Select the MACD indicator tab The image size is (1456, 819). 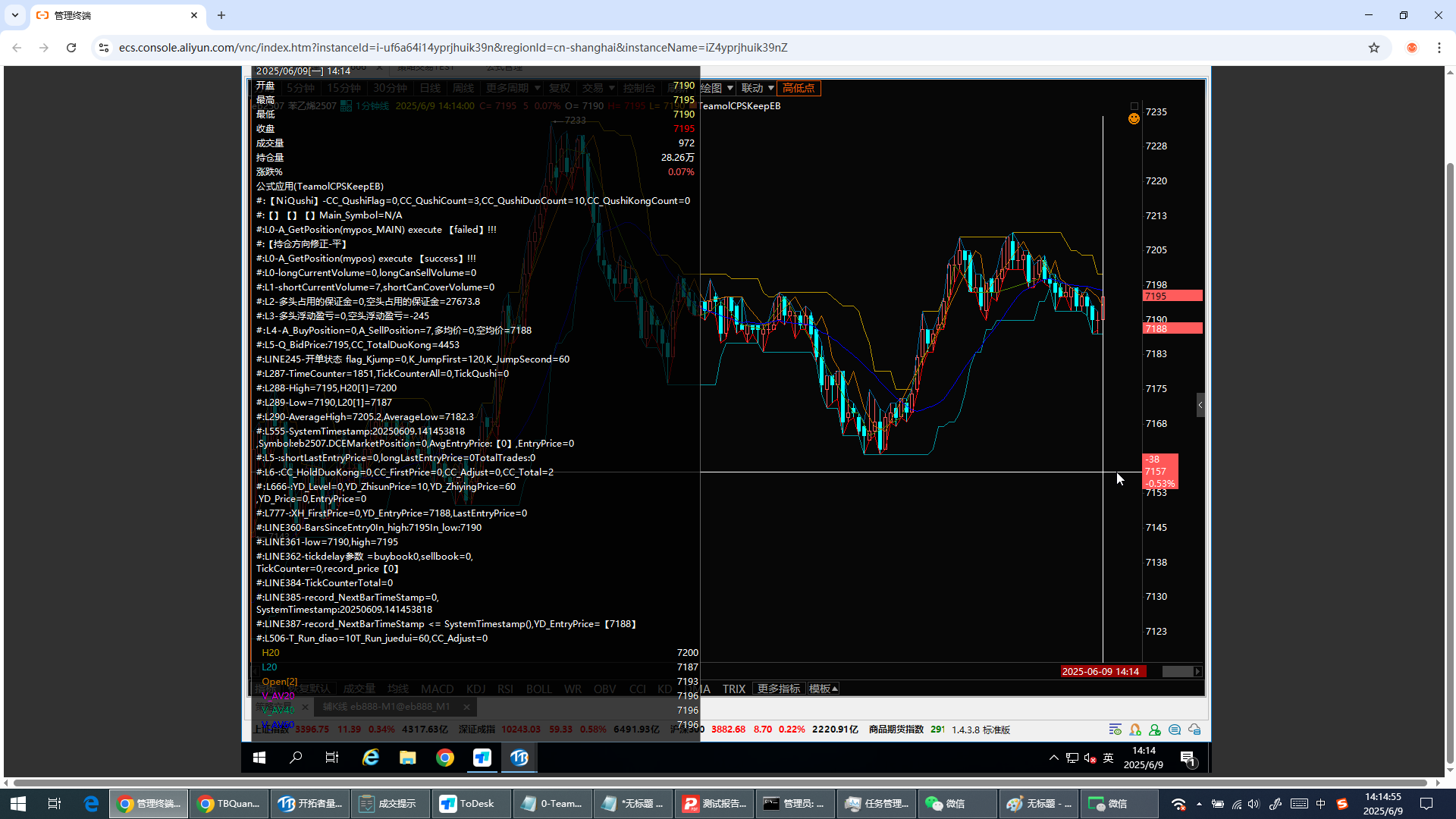(x=438, y=689)
